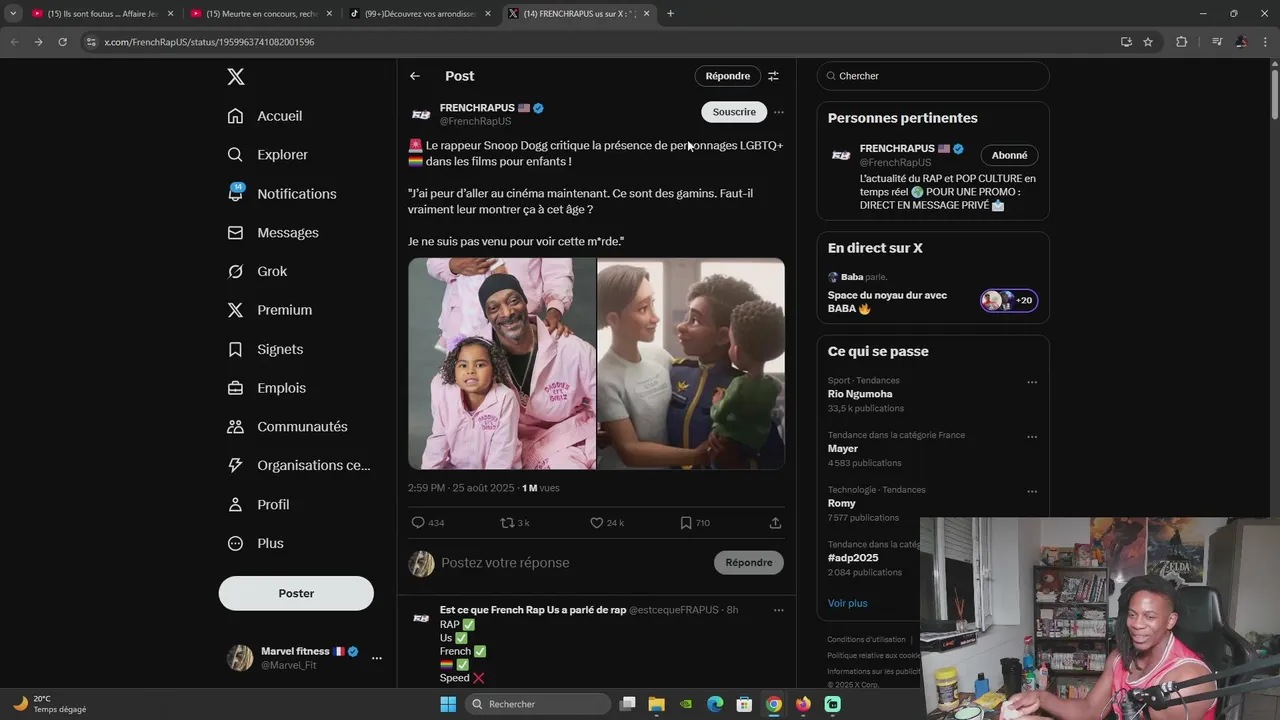Open the animated film image

691,364
